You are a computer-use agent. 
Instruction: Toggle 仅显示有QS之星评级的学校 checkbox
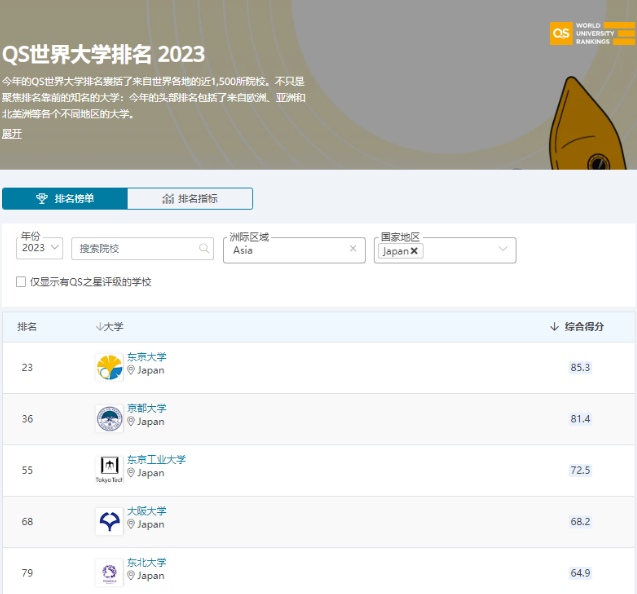coord(21,282)
